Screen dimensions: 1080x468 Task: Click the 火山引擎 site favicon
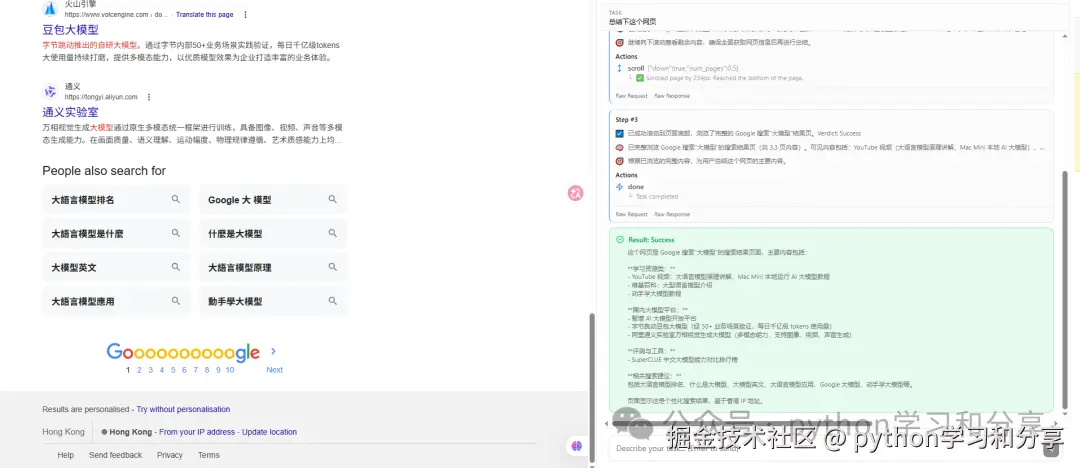click(x=50, y=9)
